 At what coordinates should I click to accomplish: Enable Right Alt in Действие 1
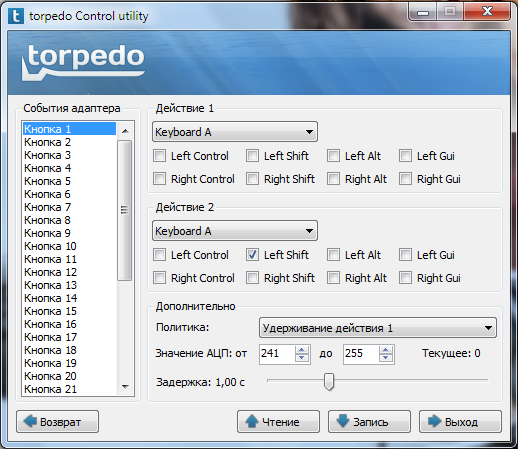tap(333, 179)
